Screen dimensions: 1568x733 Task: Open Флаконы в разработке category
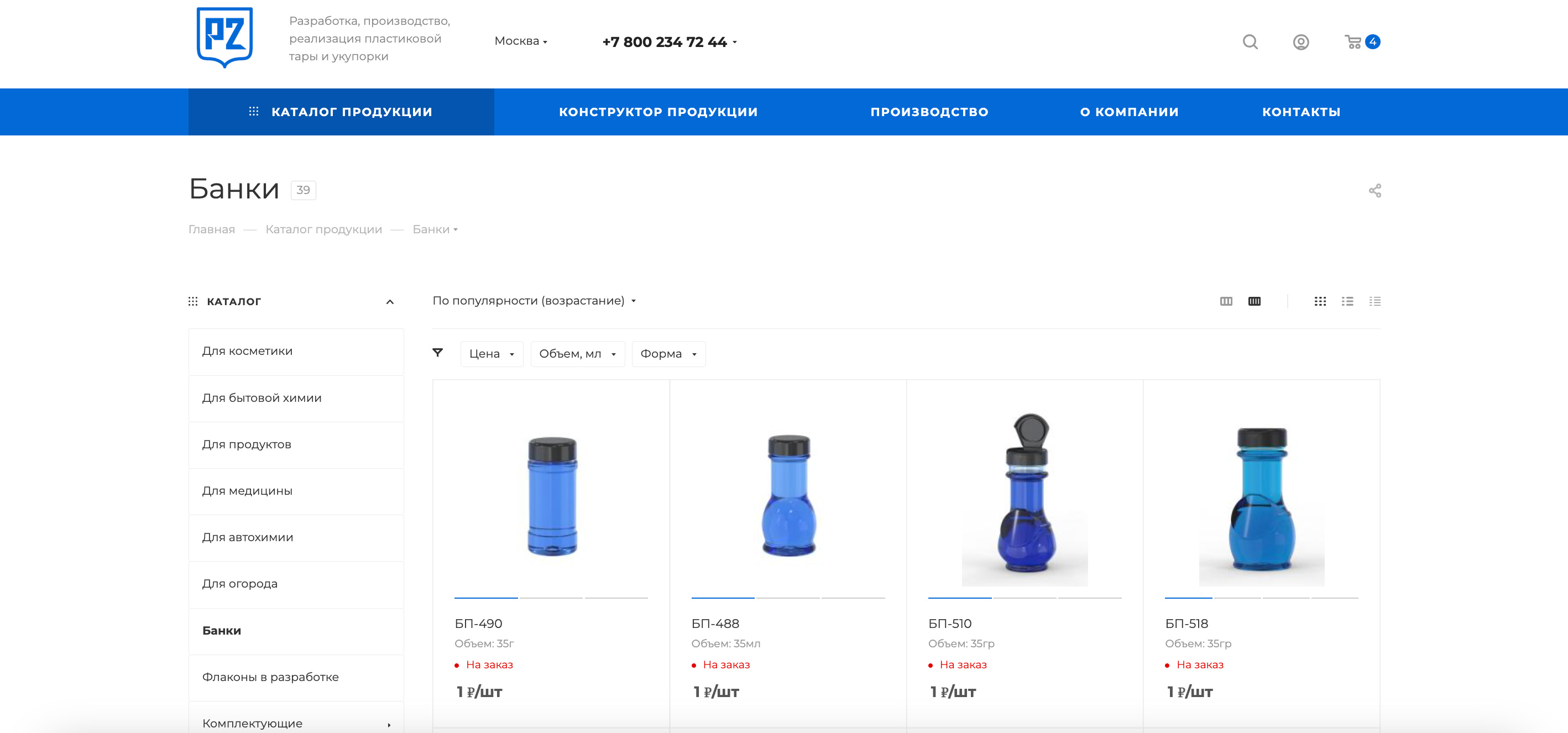[x=296, y=677]
